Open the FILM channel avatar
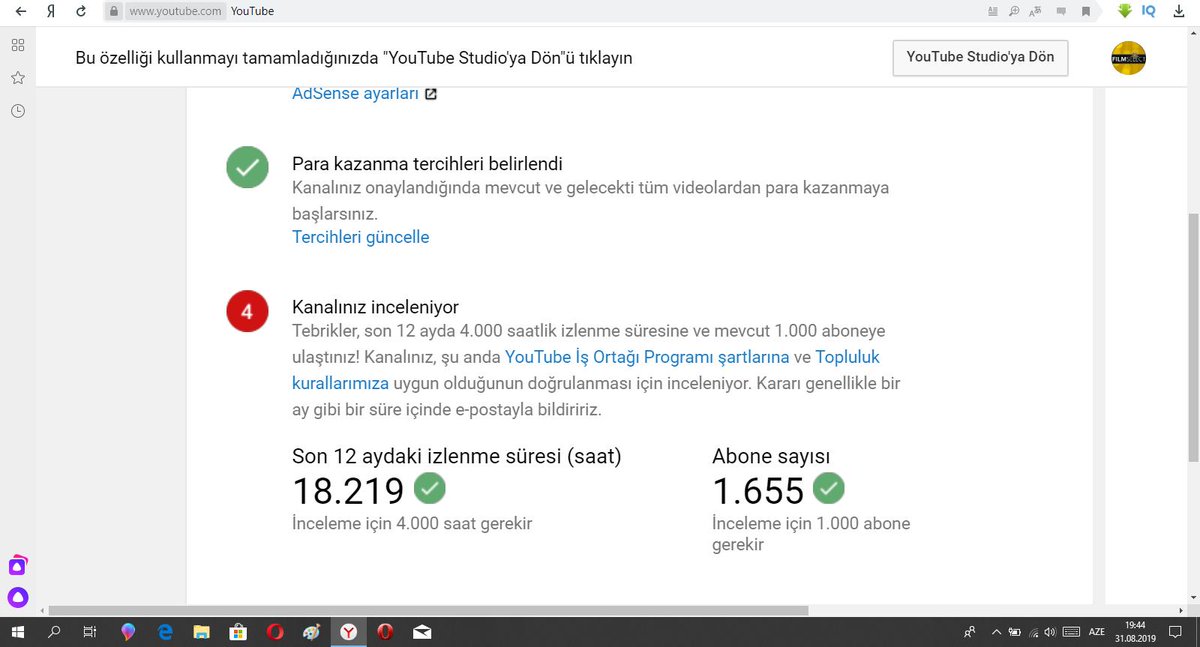 1128,58
